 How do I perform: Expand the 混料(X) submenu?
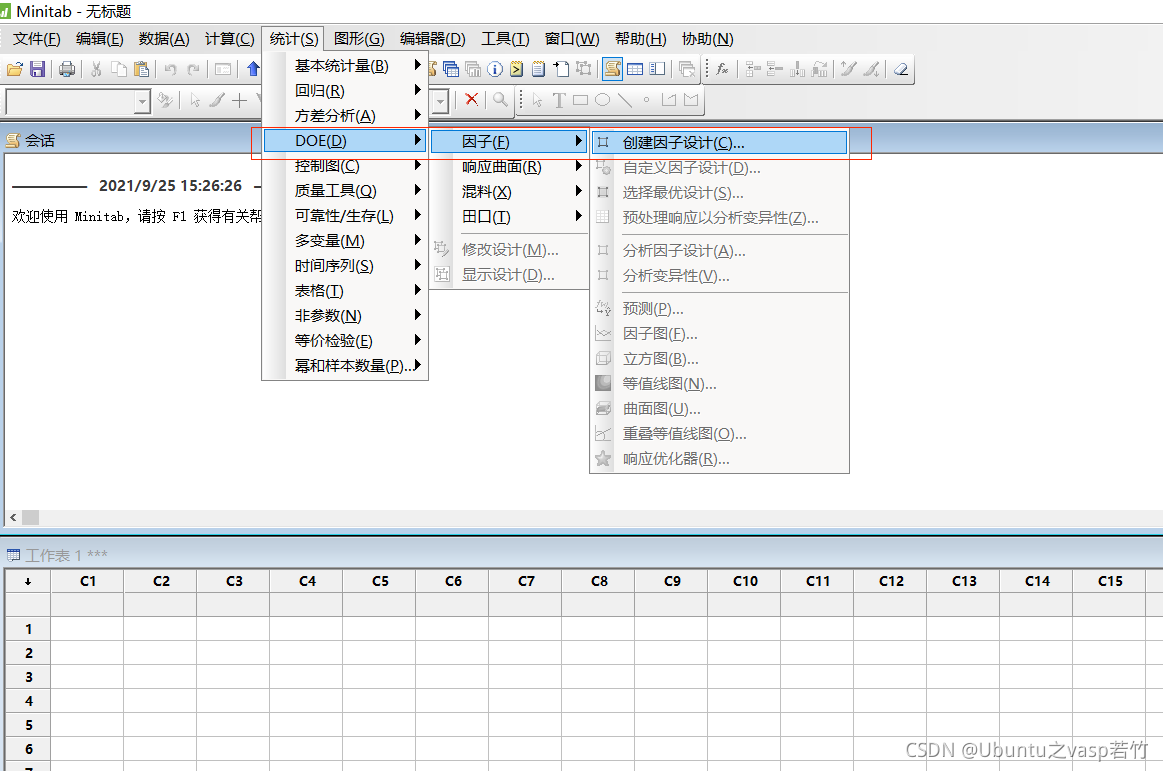[509, 191]
